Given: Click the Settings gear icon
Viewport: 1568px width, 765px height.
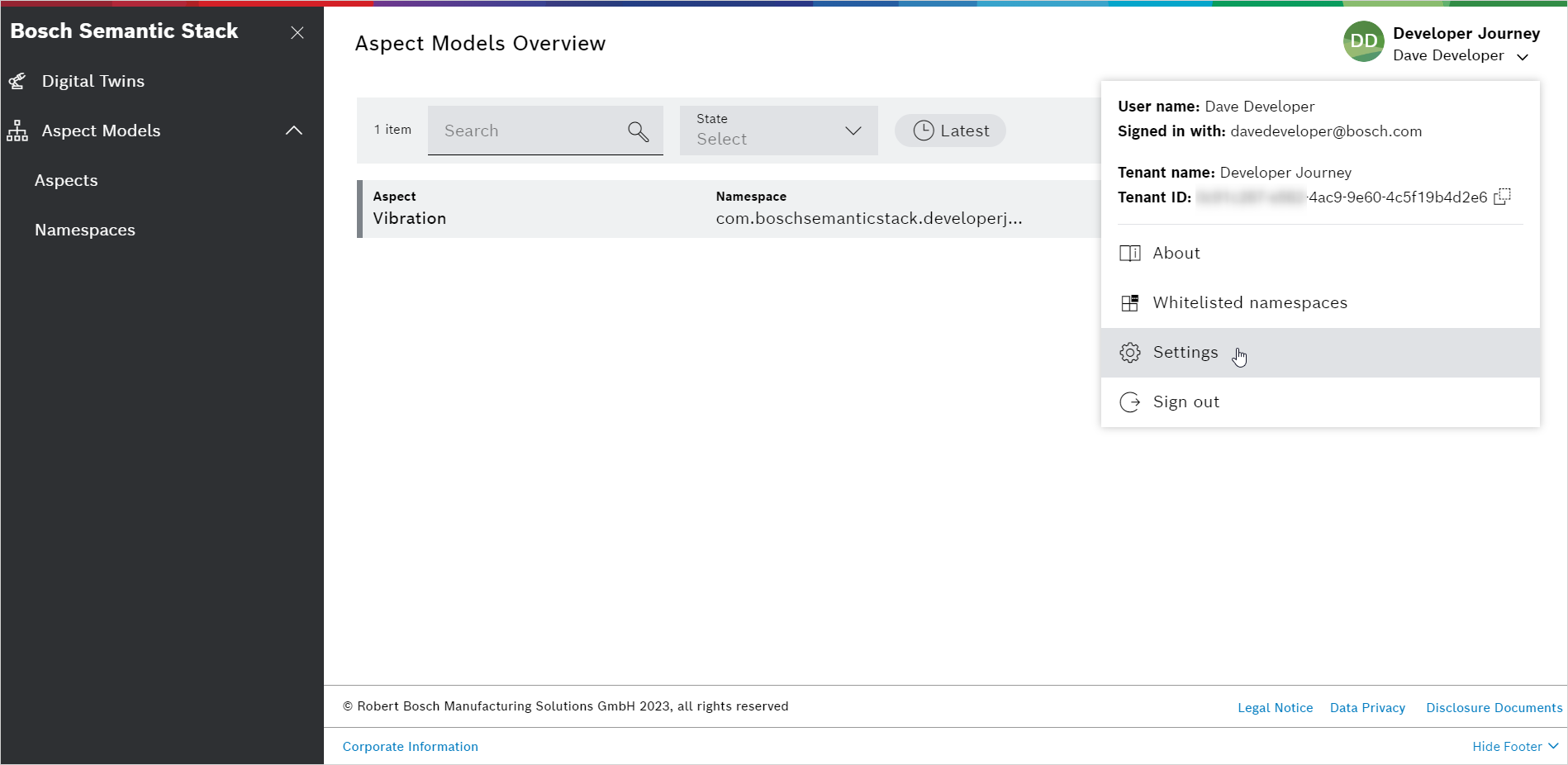Looking at the screenshot, I should tap(1129, 353).
